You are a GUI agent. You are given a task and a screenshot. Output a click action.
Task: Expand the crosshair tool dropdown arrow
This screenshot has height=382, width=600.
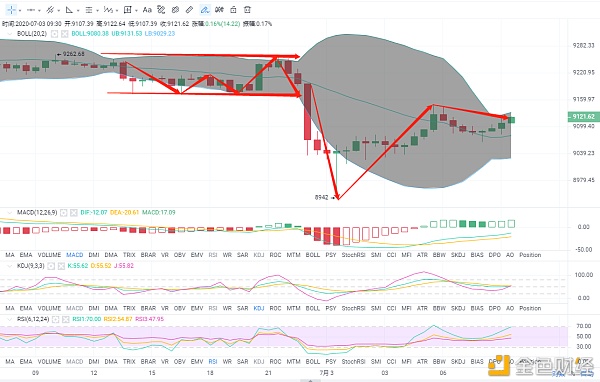click(x=20, y=10)
